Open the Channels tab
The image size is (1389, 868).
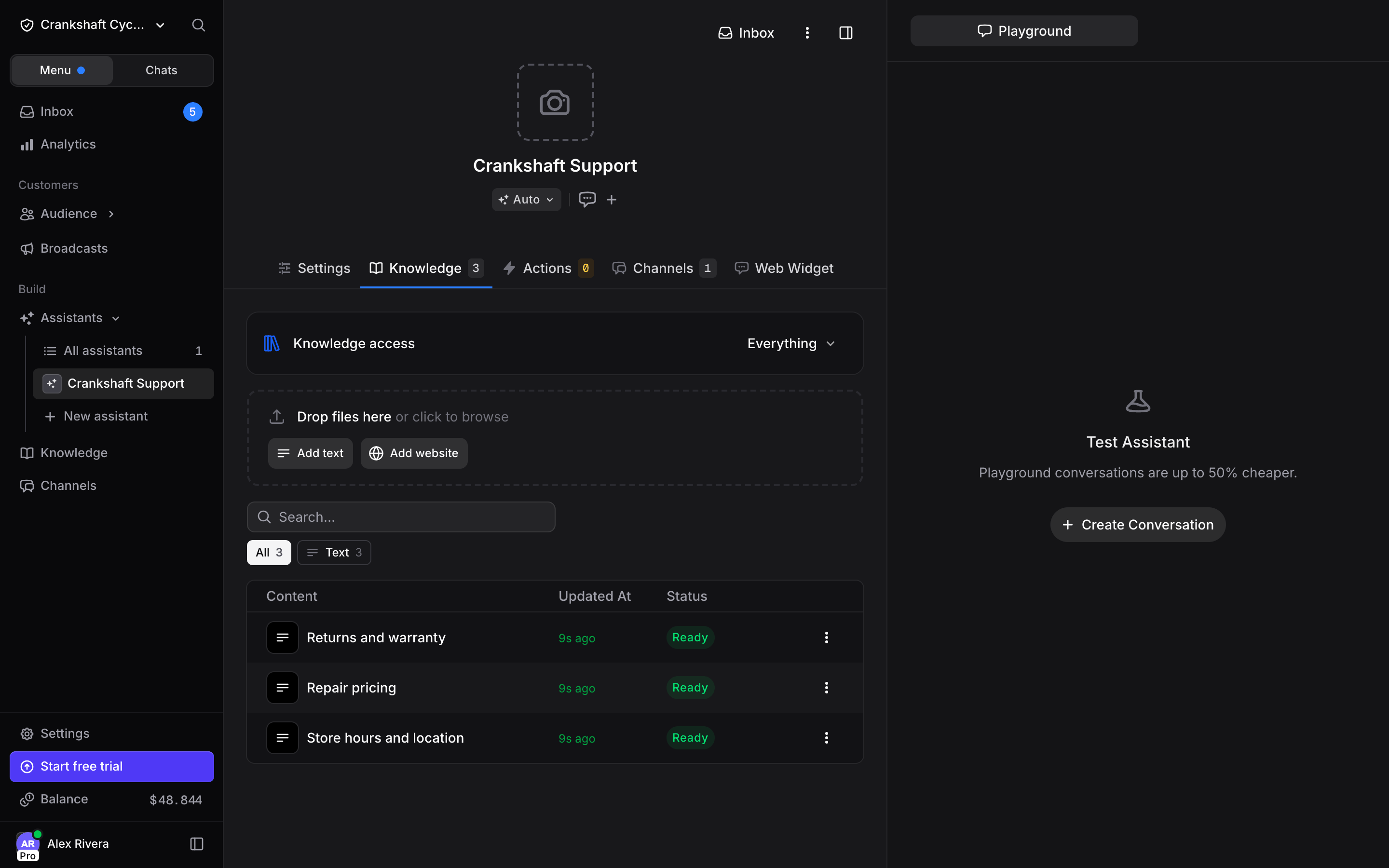664,268
